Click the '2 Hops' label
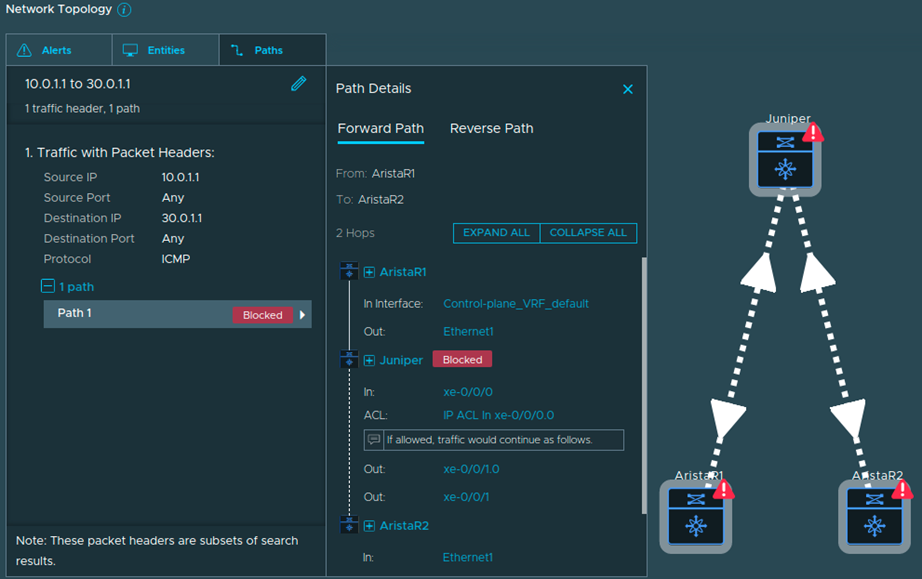 coord(355,233)
